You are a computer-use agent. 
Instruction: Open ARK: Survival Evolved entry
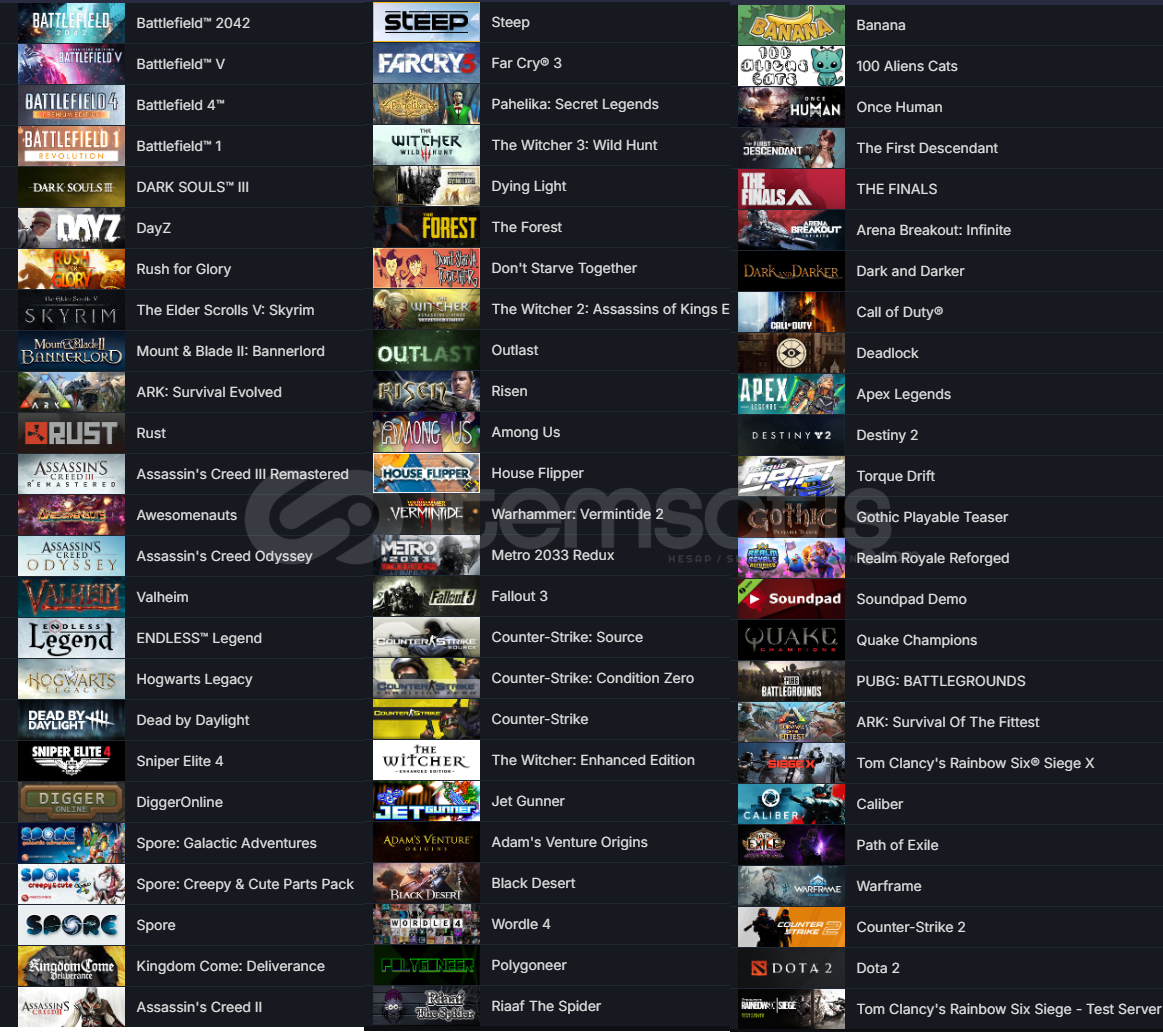[209, 392]
